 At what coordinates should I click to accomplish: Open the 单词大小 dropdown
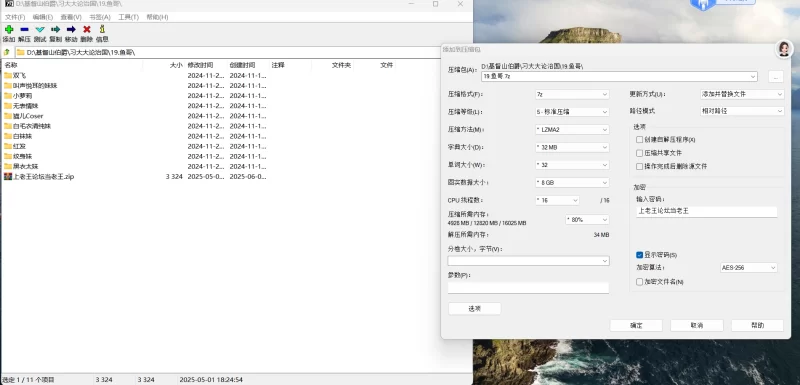click(571, 165)
